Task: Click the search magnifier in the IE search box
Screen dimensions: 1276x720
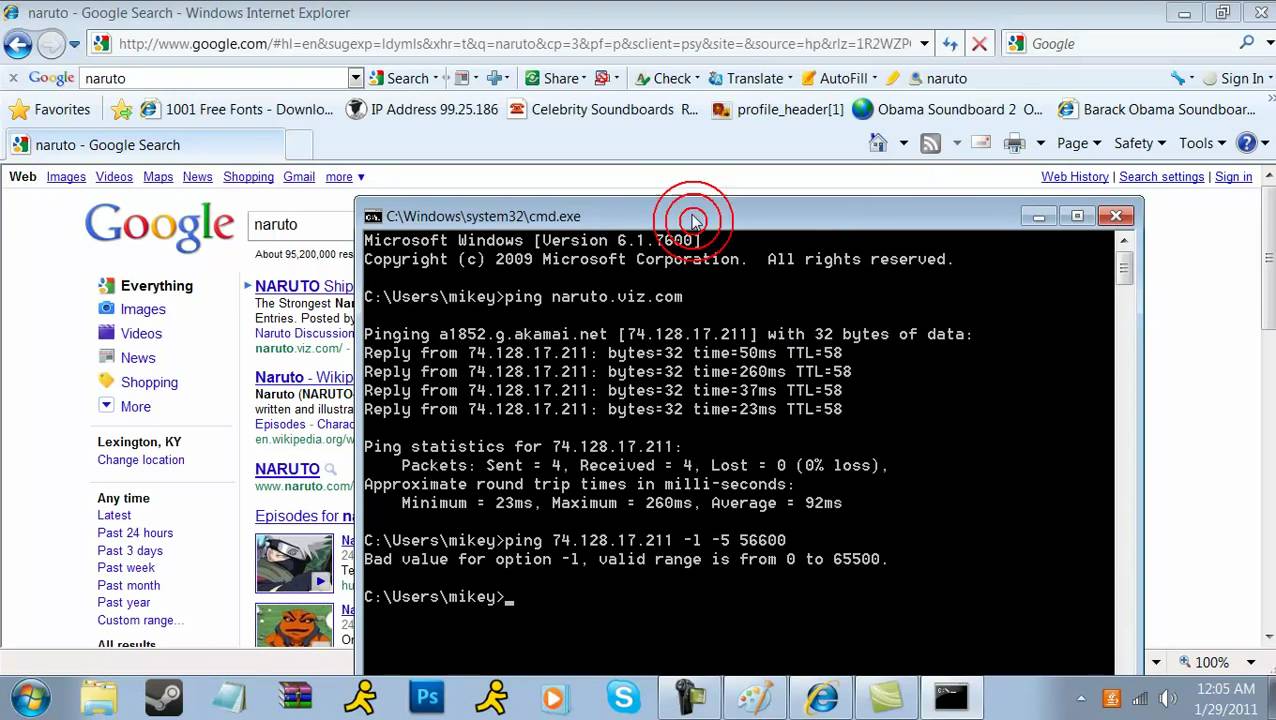Action: [1247, 43]
